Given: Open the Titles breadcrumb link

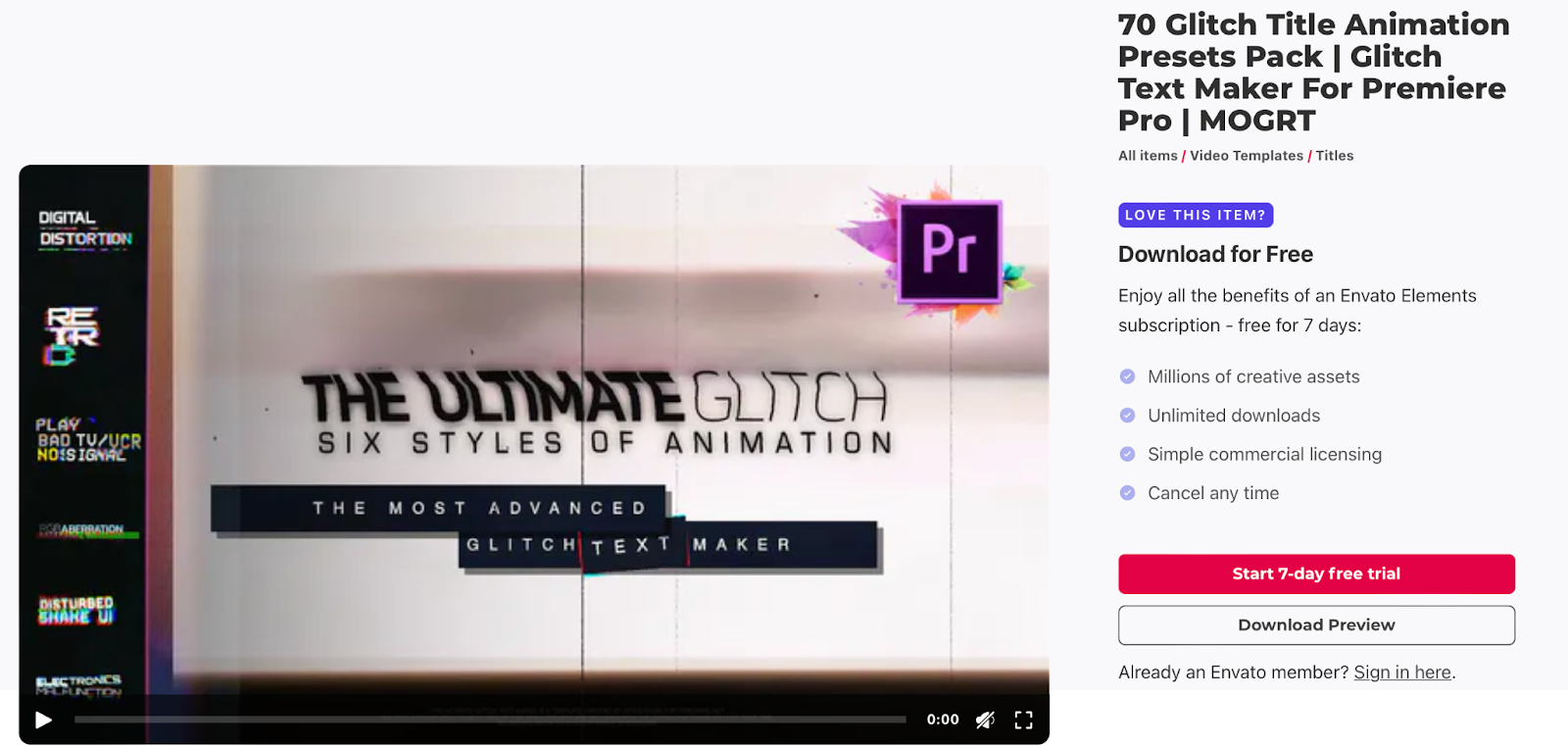Looking at the screenshot, I should [x=1335, y=156].
